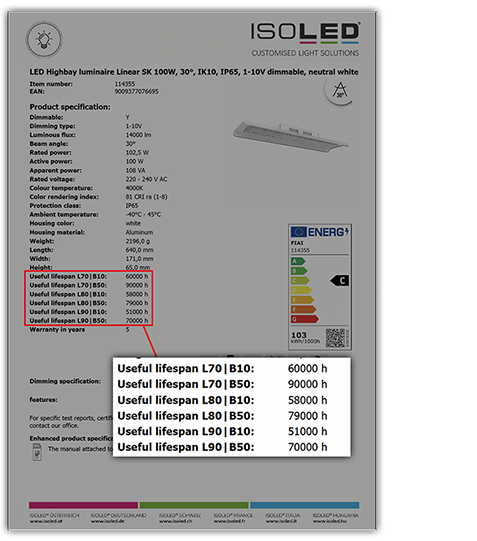Screen dimensions: 477x541
Task: Click the CUSTOMISED LIGHT SOLUTIONS tagline
Action: (x=305, y=53)
